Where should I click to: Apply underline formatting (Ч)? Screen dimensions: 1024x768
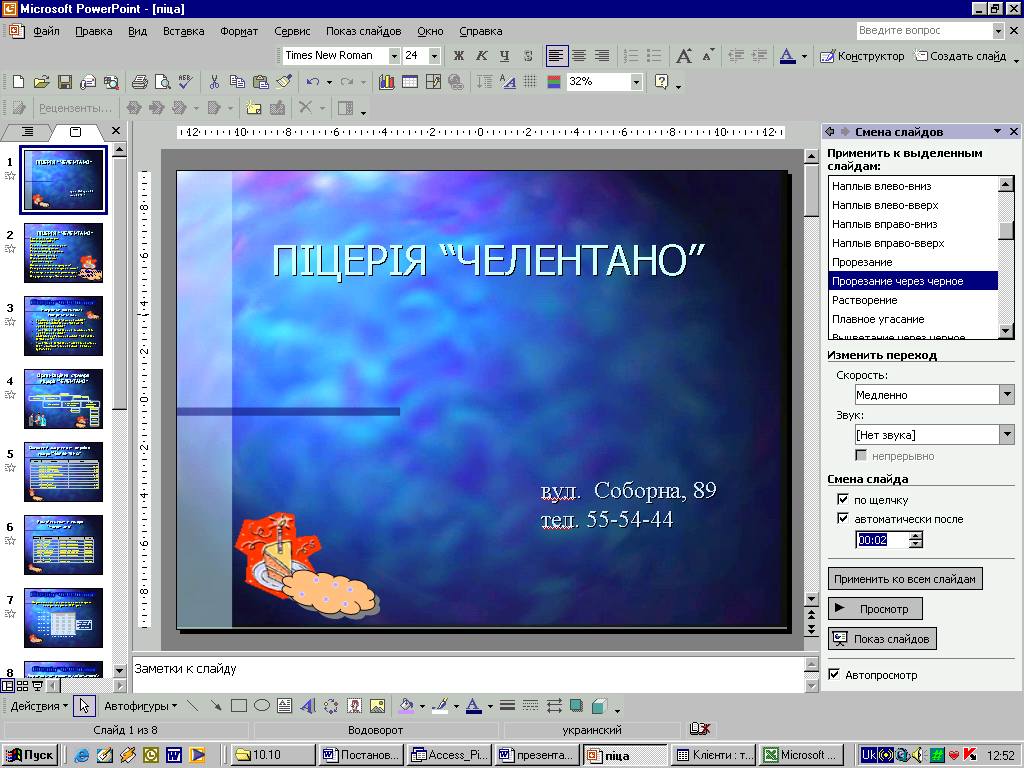click(x=504, y=56)
